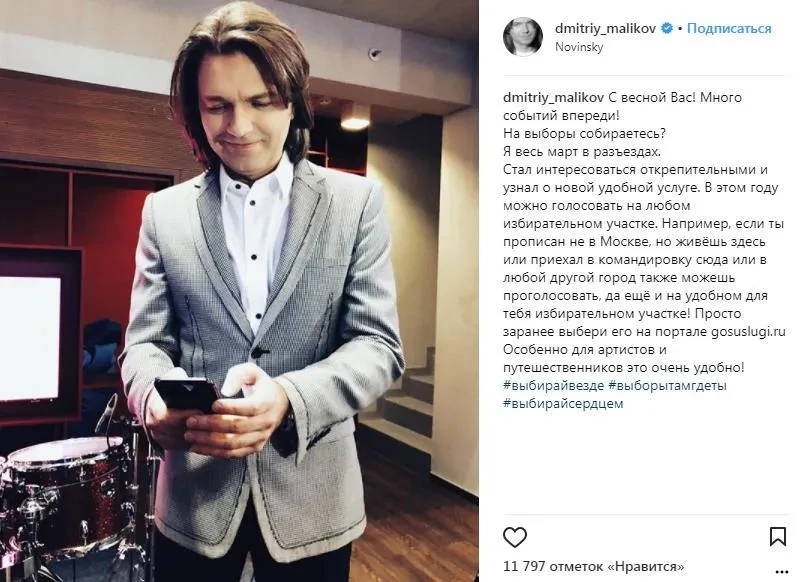This screenshot has width=802, height=582.
Task: Like the post with heart icon
Action: (515, 538)
